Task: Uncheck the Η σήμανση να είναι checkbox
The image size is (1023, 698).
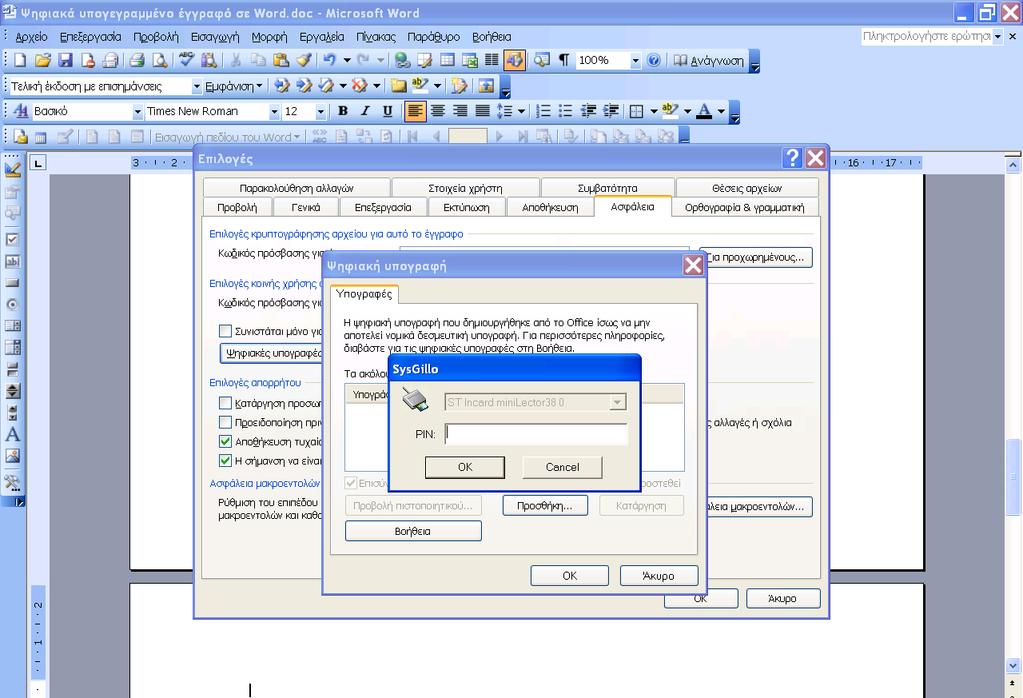Action: click(225, 461)
